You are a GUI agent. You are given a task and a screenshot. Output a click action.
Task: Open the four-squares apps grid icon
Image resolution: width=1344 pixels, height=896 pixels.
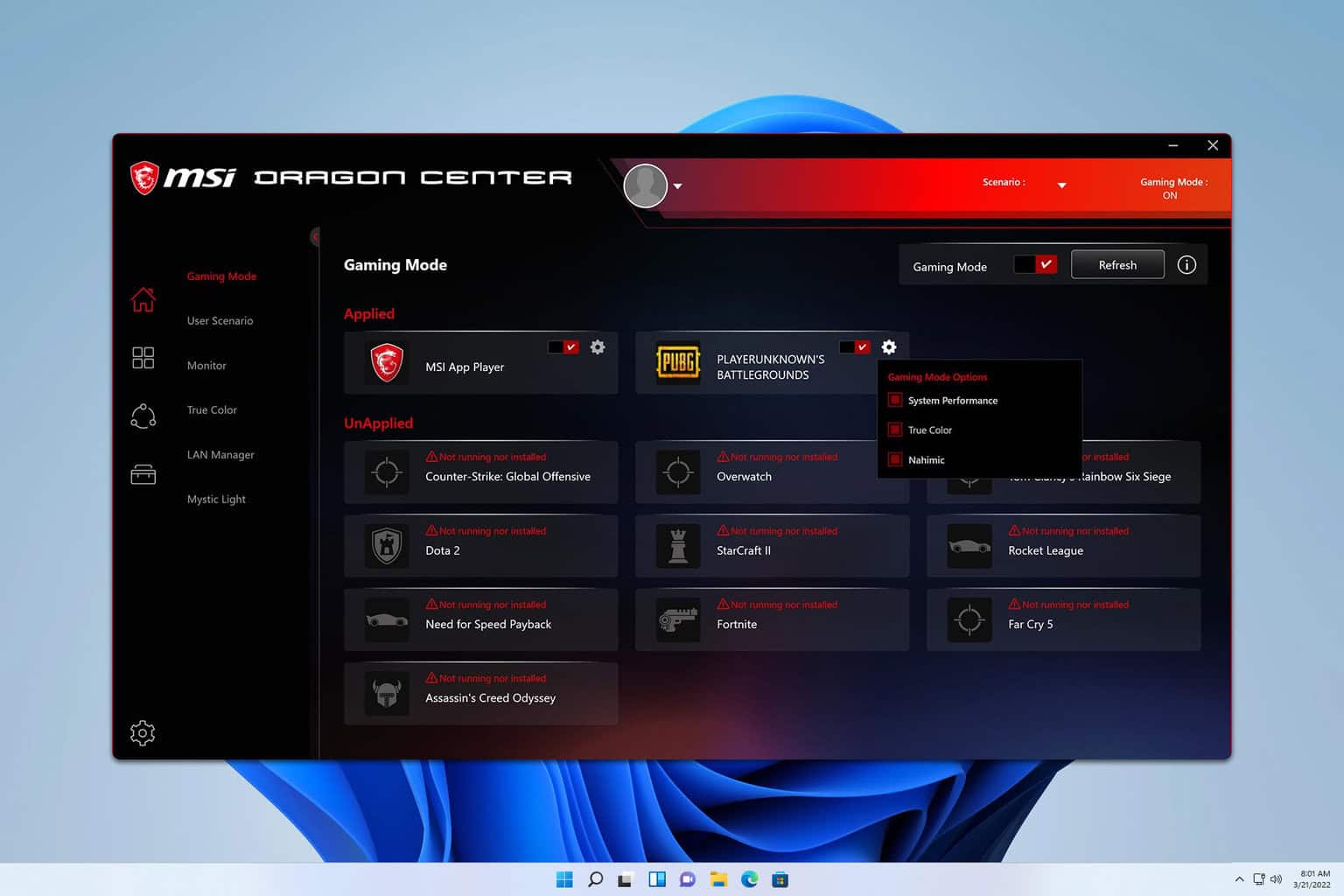[143, 357]
